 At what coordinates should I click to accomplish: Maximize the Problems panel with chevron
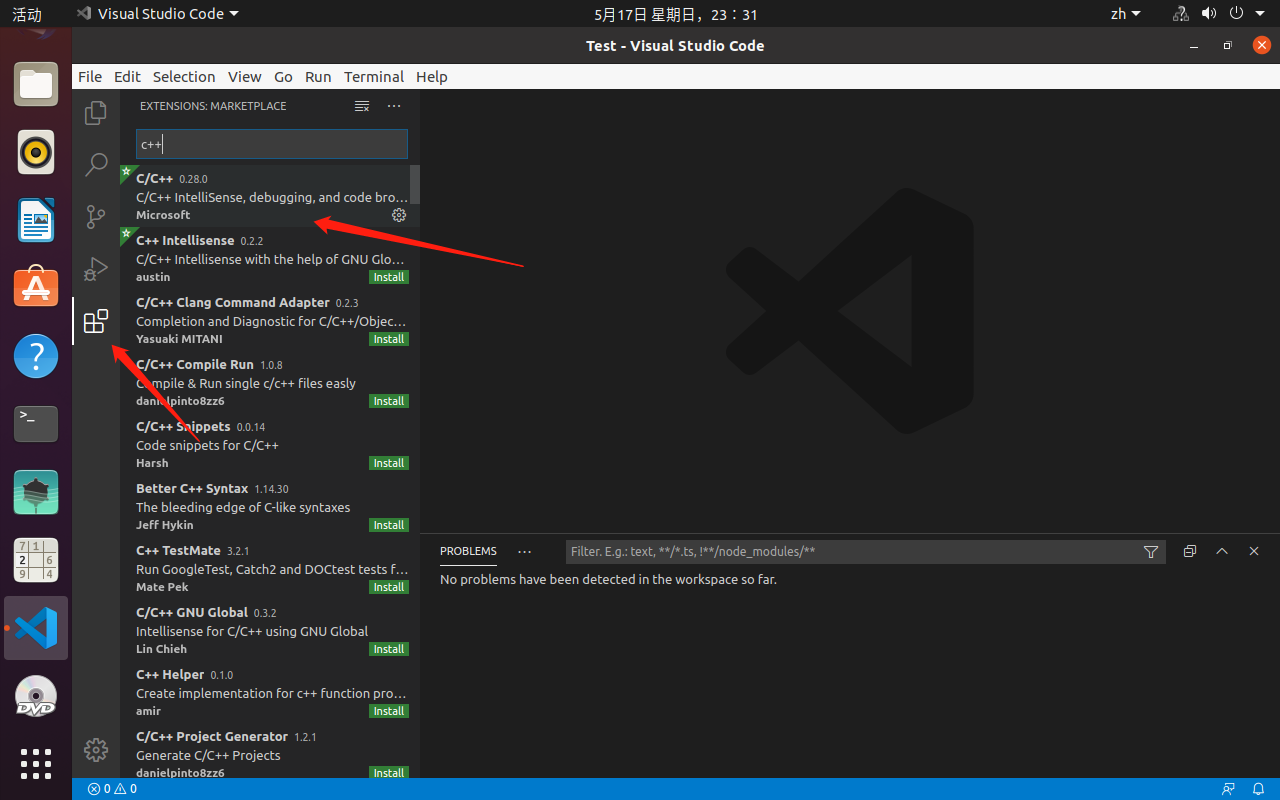tap(1222, 551)
